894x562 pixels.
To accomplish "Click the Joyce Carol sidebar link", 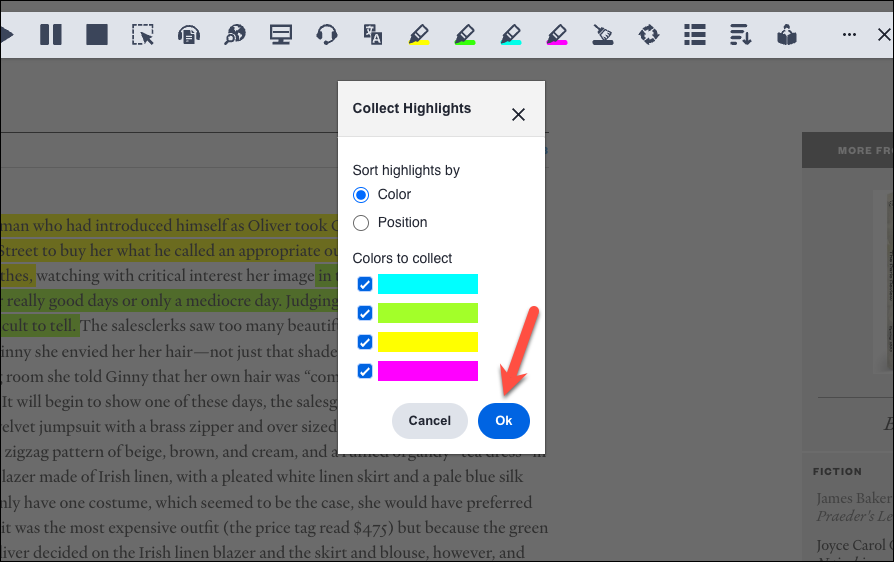I will point(854,545).
